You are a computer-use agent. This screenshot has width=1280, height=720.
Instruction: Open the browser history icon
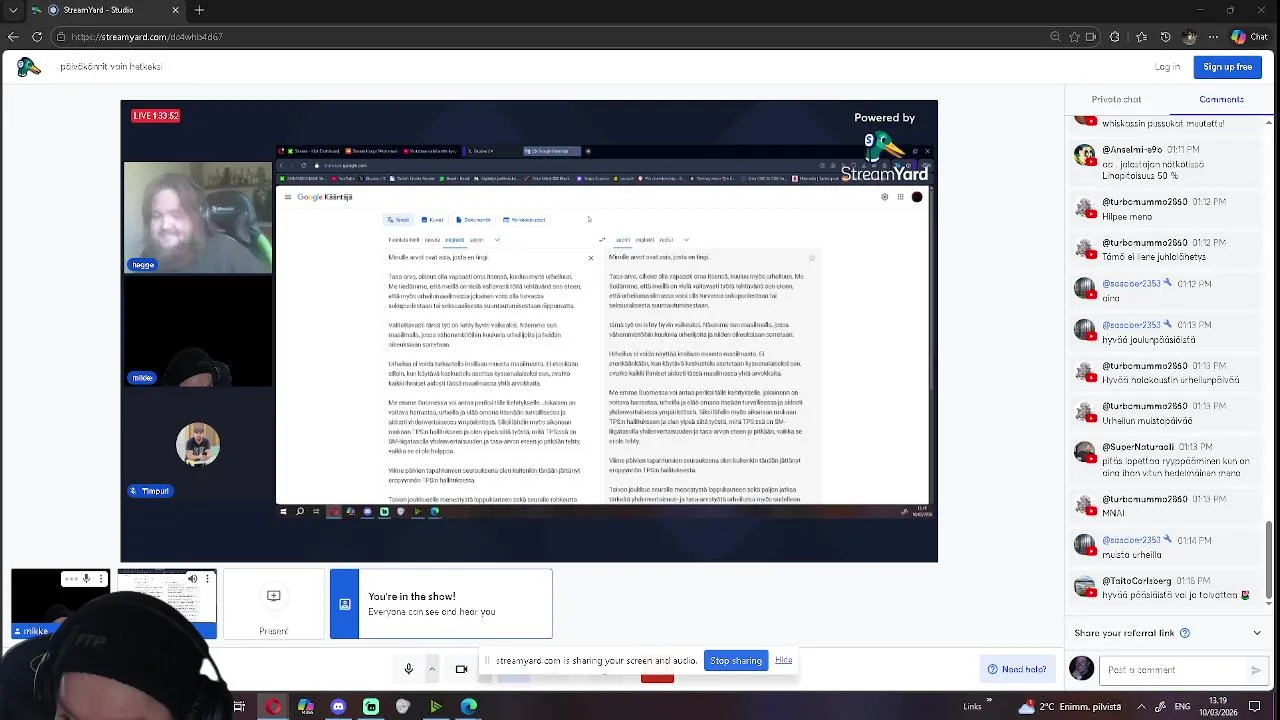click(x=1165, y=37)
